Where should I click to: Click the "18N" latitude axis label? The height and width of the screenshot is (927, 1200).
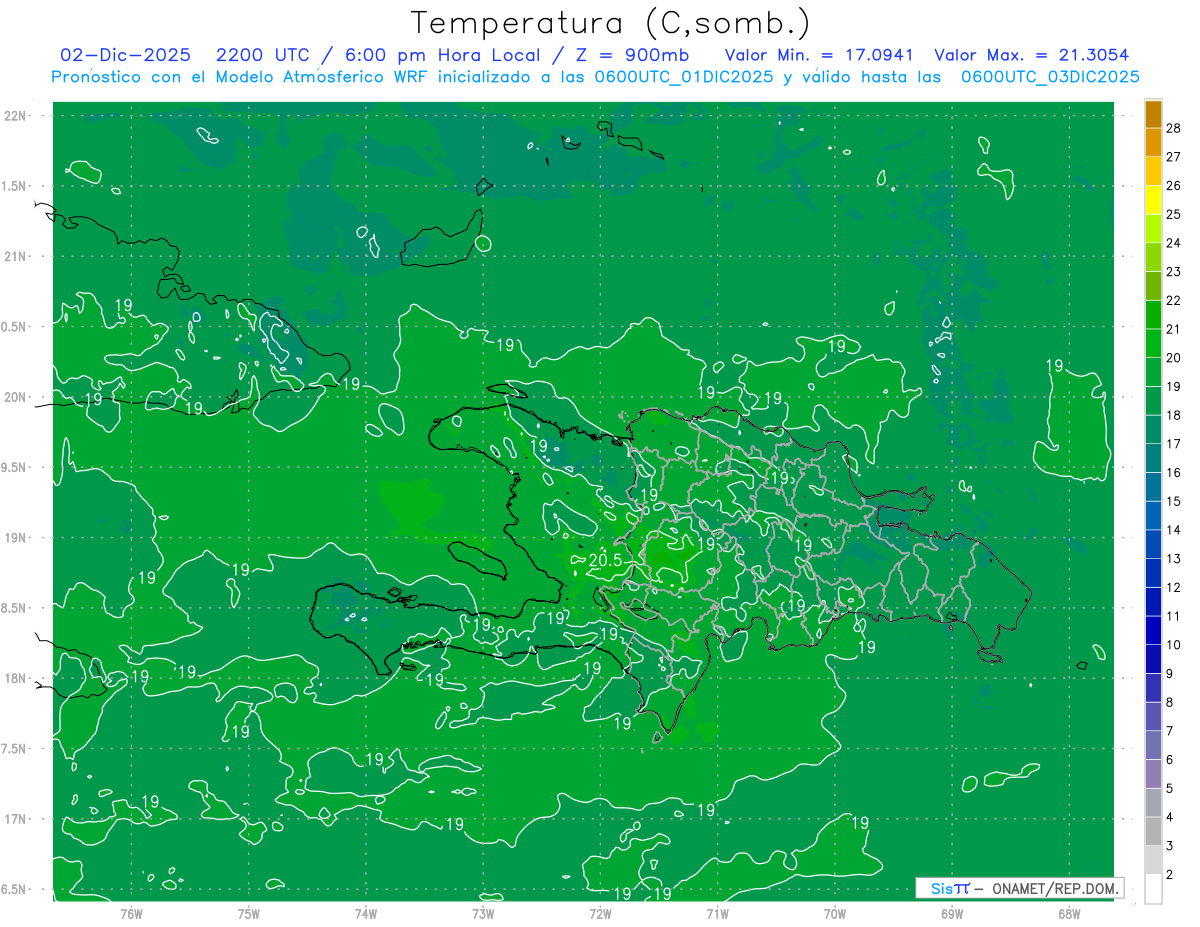pyautogui.click(x=15, y=679)
